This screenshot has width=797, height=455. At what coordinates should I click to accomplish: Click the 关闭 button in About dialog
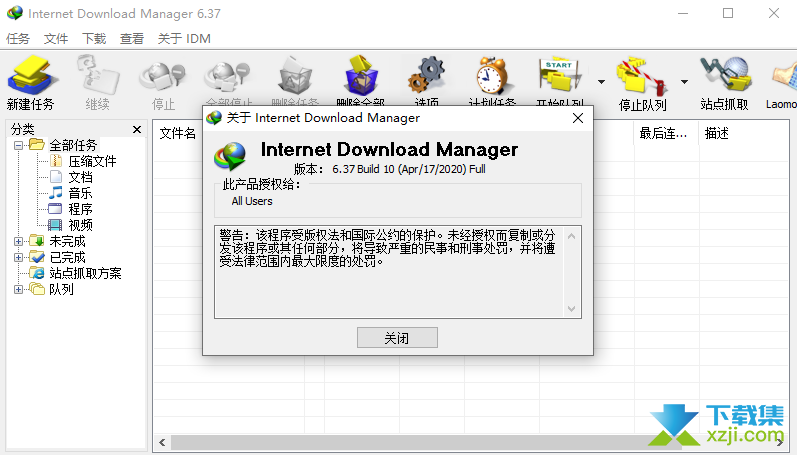(397, 338)
